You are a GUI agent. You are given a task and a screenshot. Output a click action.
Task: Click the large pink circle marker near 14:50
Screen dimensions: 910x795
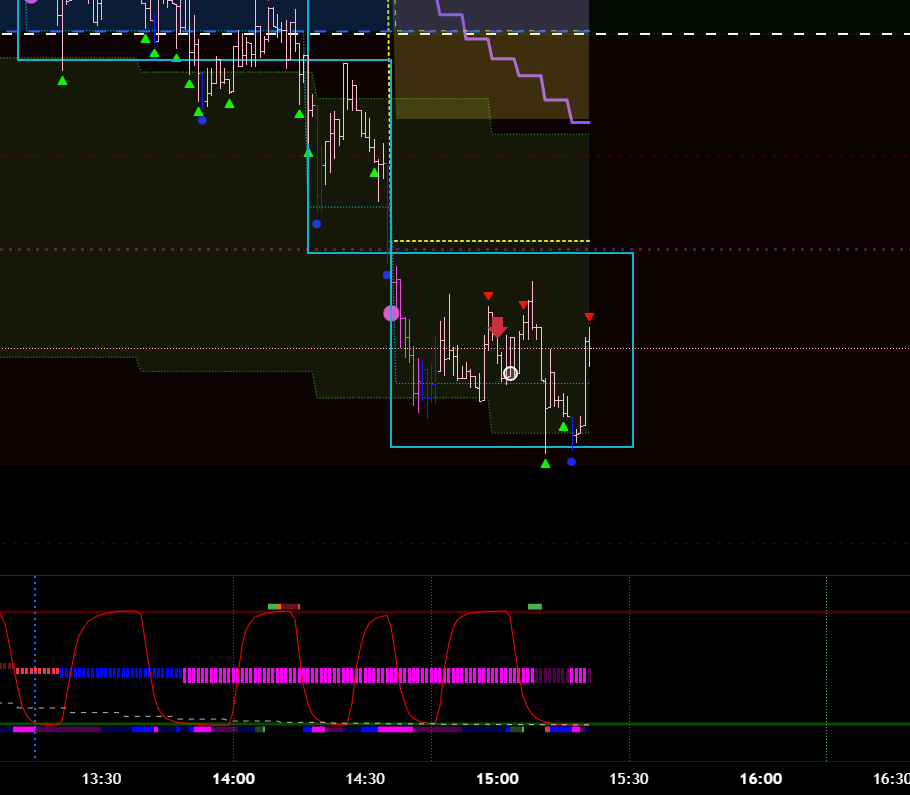click(x=391, y=313)
